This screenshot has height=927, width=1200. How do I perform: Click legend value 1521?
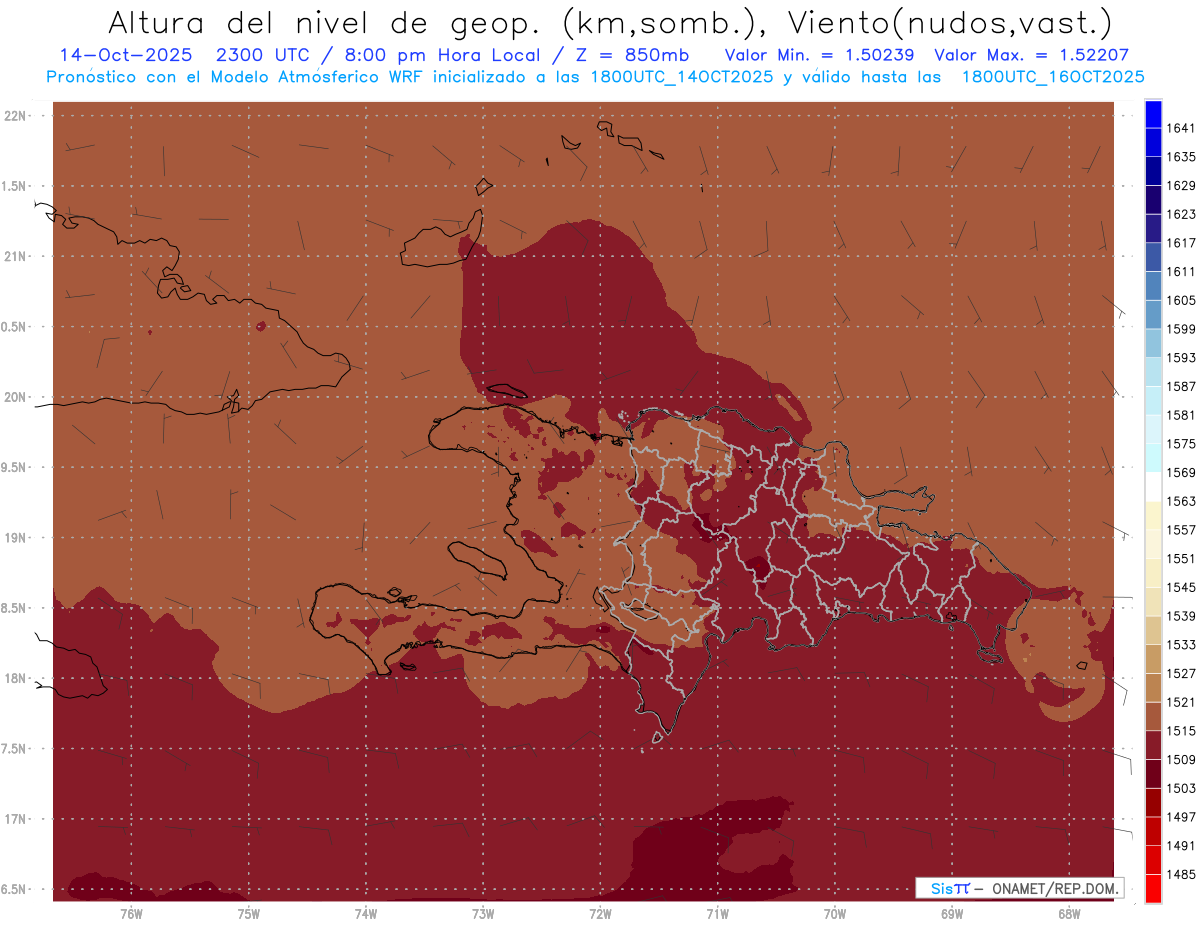1181,702
